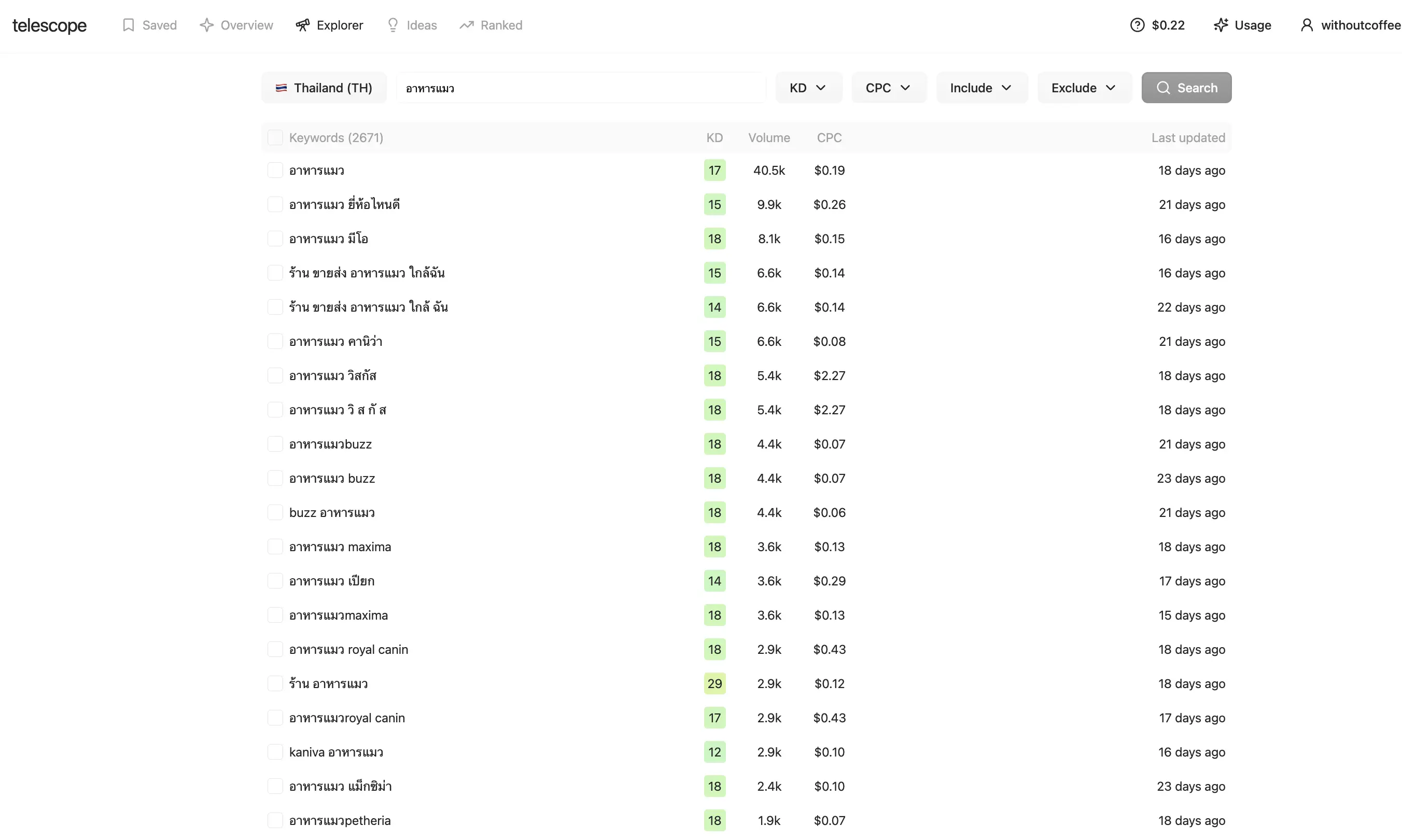Viewport: 1402px width, 840px height.
Task: View the $0.22 credit balance
Action: click(1157, 25)
